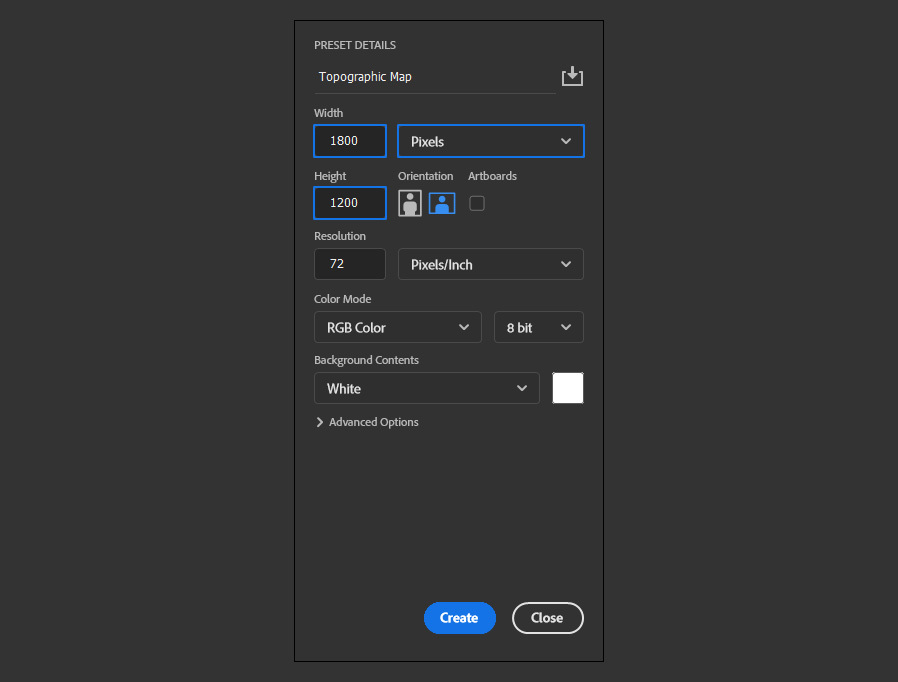Click the down arrow in Pixels dropdown
This screenshot has height=682, width=898.
coord(566,141)
